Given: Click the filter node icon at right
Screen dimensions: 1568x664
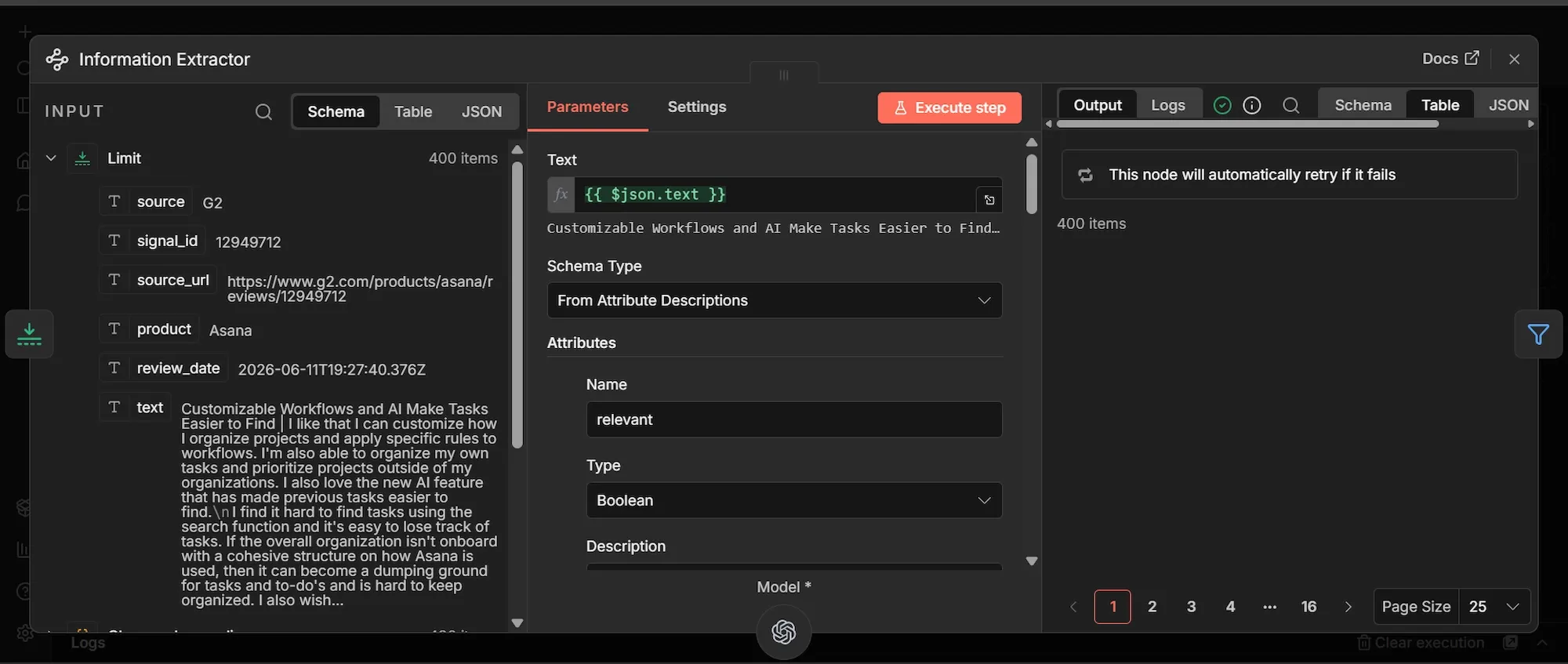Looking at the screenshot, I should coord(1538,334).
